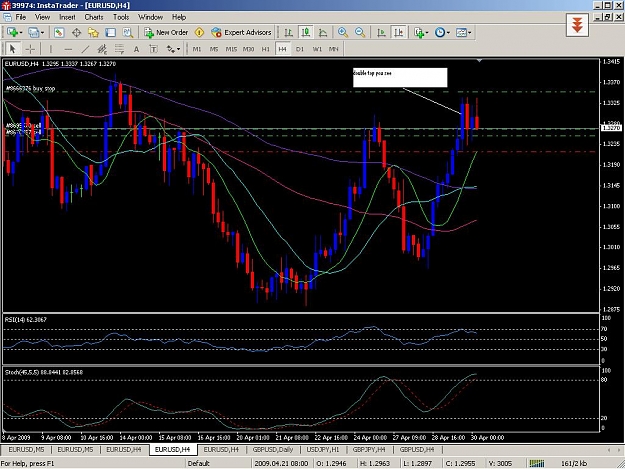The width and height of the screenshot is (625, 469).
Task: Select the Equidistant Channel tool
Action: [102, 49]
